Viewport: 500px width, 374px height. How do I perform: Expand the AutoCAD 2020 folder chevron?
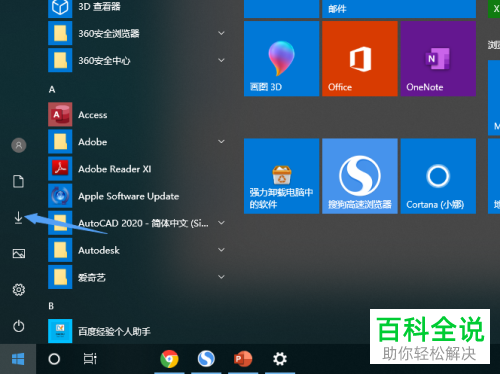(x=221, y=223)
